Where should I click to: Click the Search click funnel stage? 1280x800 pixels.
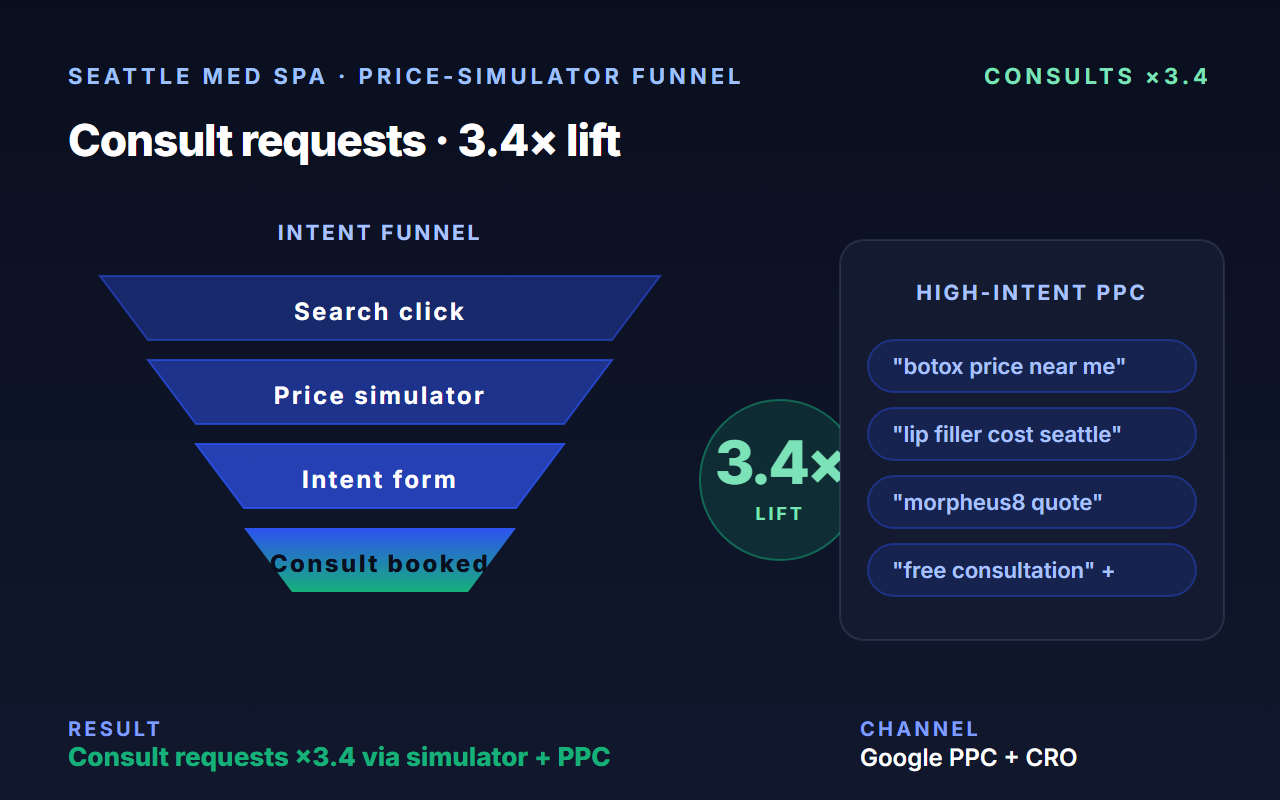pos(380,308)
